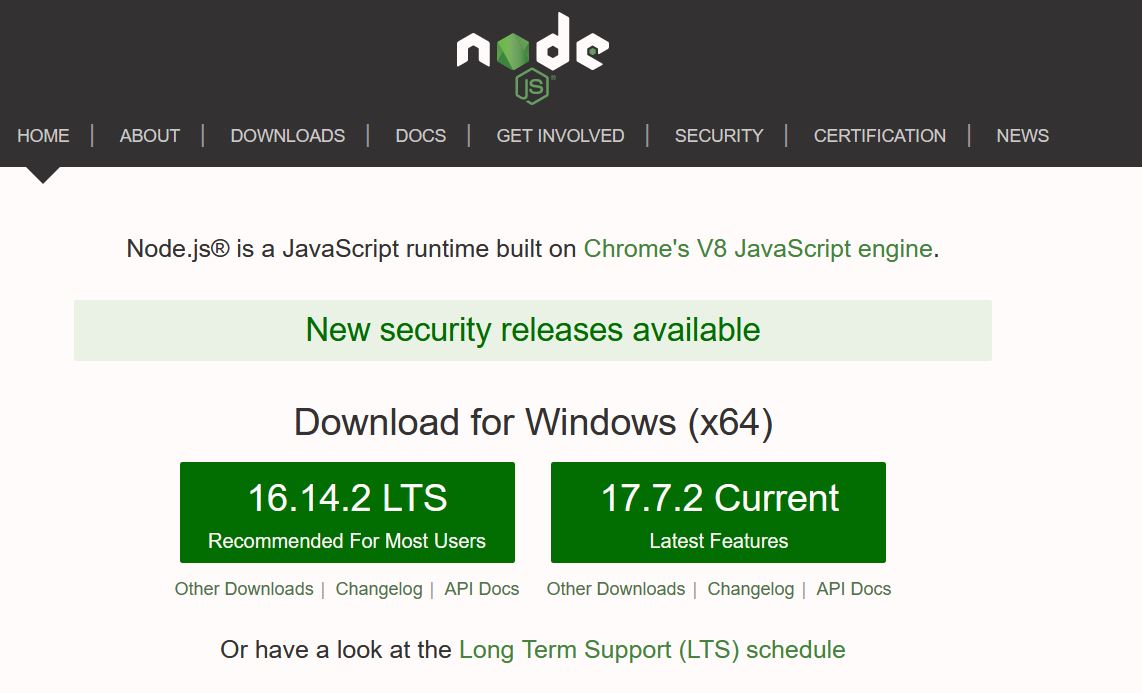This screenshot has width=1142, height=693.
Task: Open the DOWNLOADS navigation page
Action: [287, 136]
